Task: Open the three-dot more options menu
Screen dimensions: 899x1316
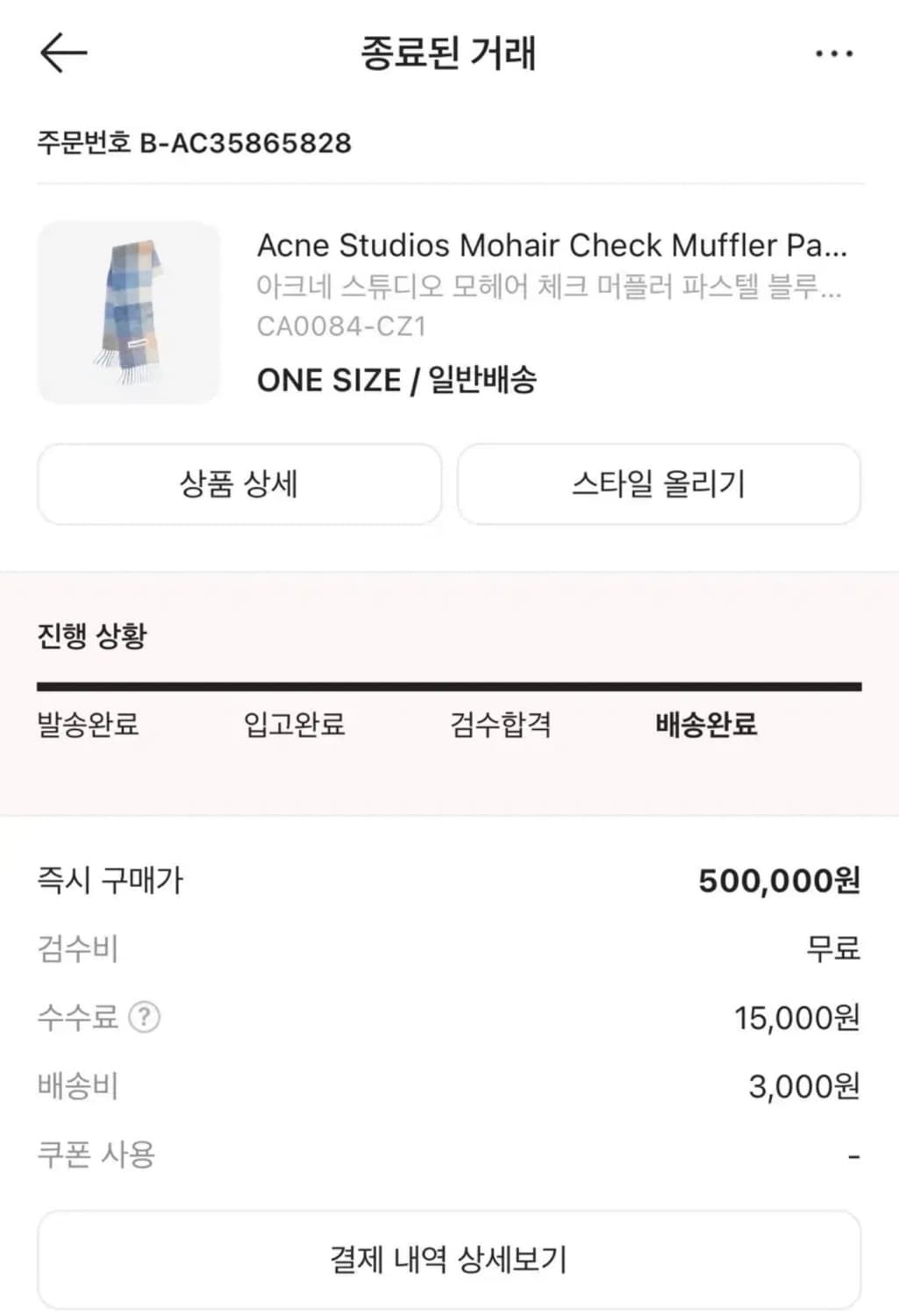Action: pyautogui.click(x=833, y=54)
